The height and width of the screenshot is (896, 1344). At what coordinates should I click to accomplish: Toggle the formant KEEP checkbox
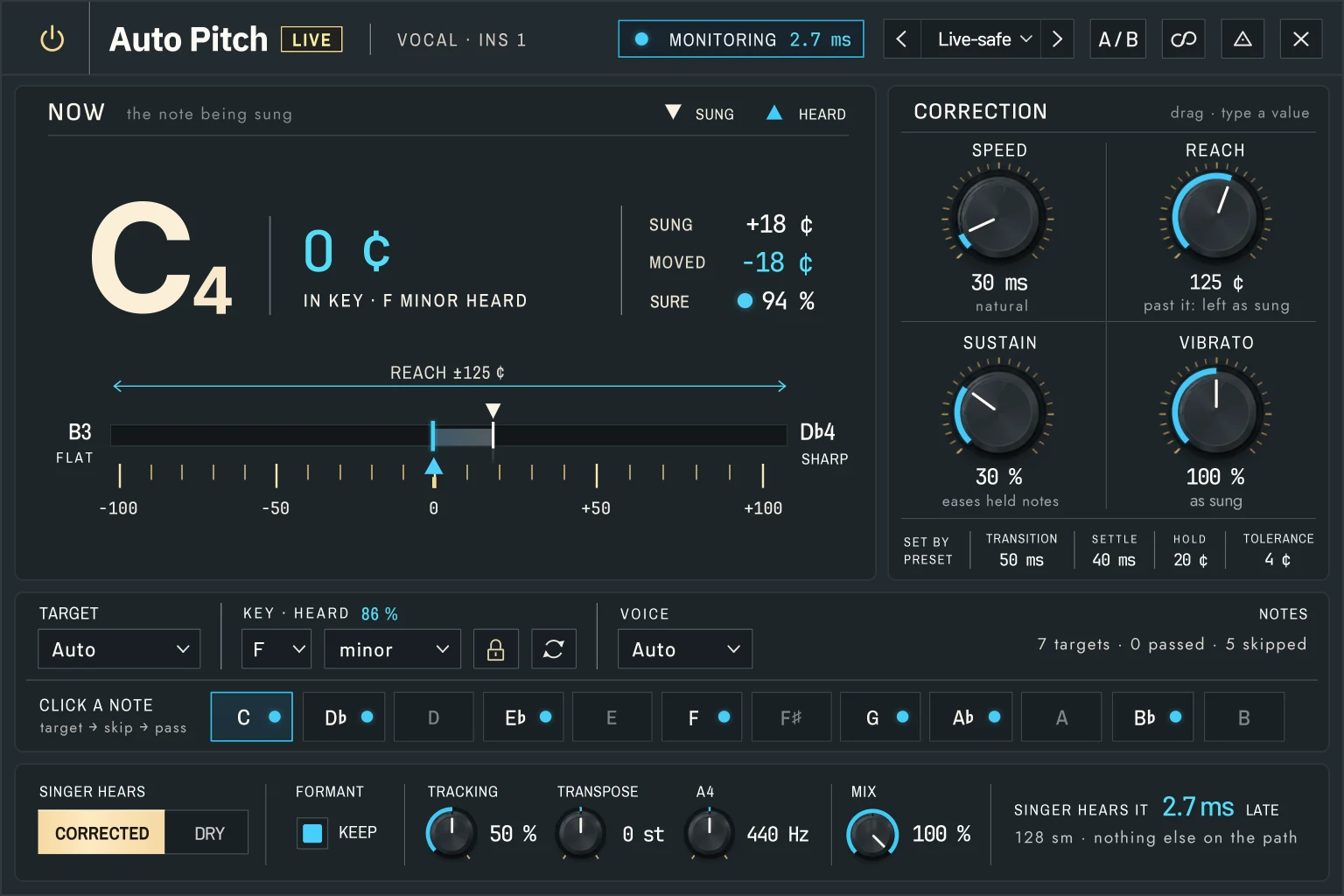[x=312, y=833]
